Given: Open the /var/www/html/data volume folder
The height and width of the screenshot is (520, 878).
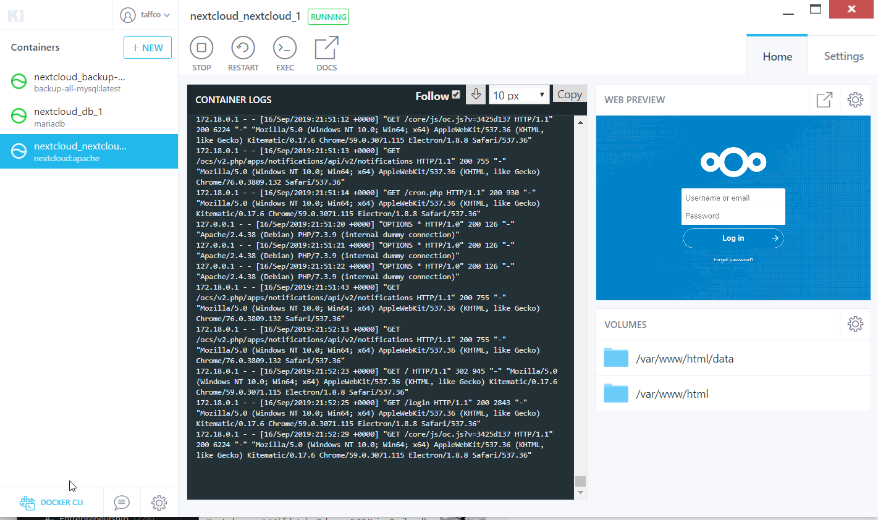Looking at the screenshot, I should click(616, 358).
